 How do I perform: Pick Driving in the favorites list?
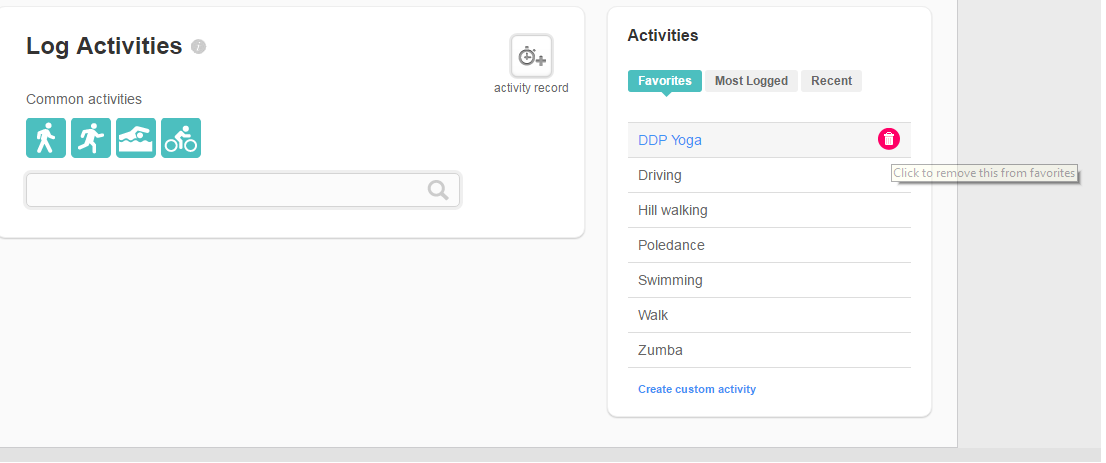pyautogui.click(x=770, y=175)
